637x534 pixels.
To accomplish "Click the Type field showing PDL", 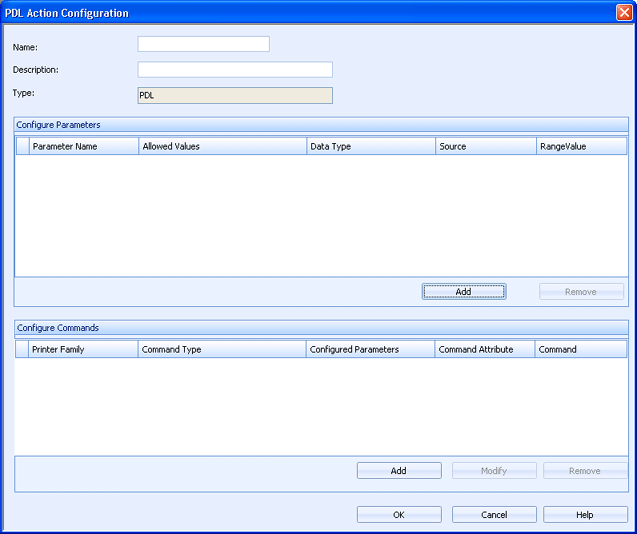I will pyautogui.click(x=235, y=96).
